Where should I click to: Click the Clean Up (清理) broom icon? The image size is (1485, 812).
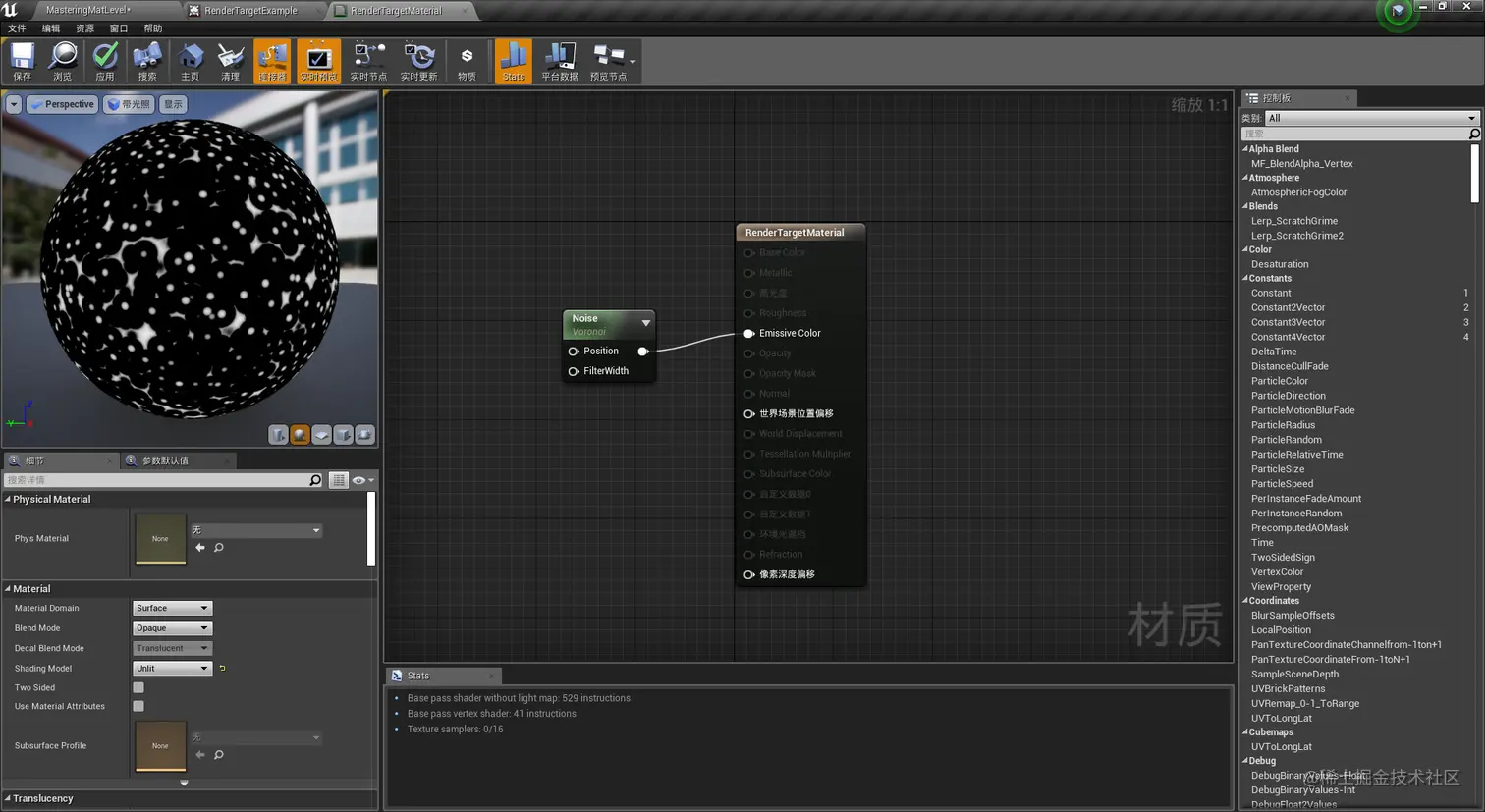(230, 61)
